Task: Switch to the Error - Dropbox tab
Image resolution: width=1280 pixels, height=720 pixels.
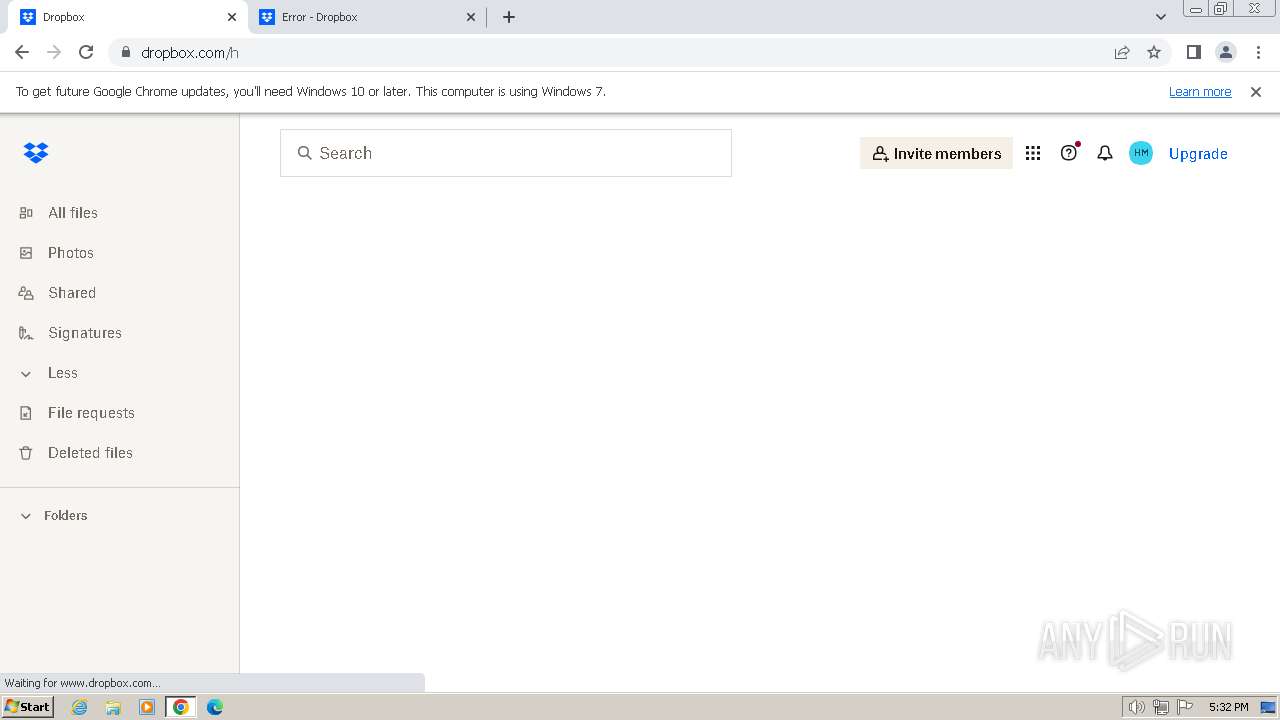Action: point(368,17)
